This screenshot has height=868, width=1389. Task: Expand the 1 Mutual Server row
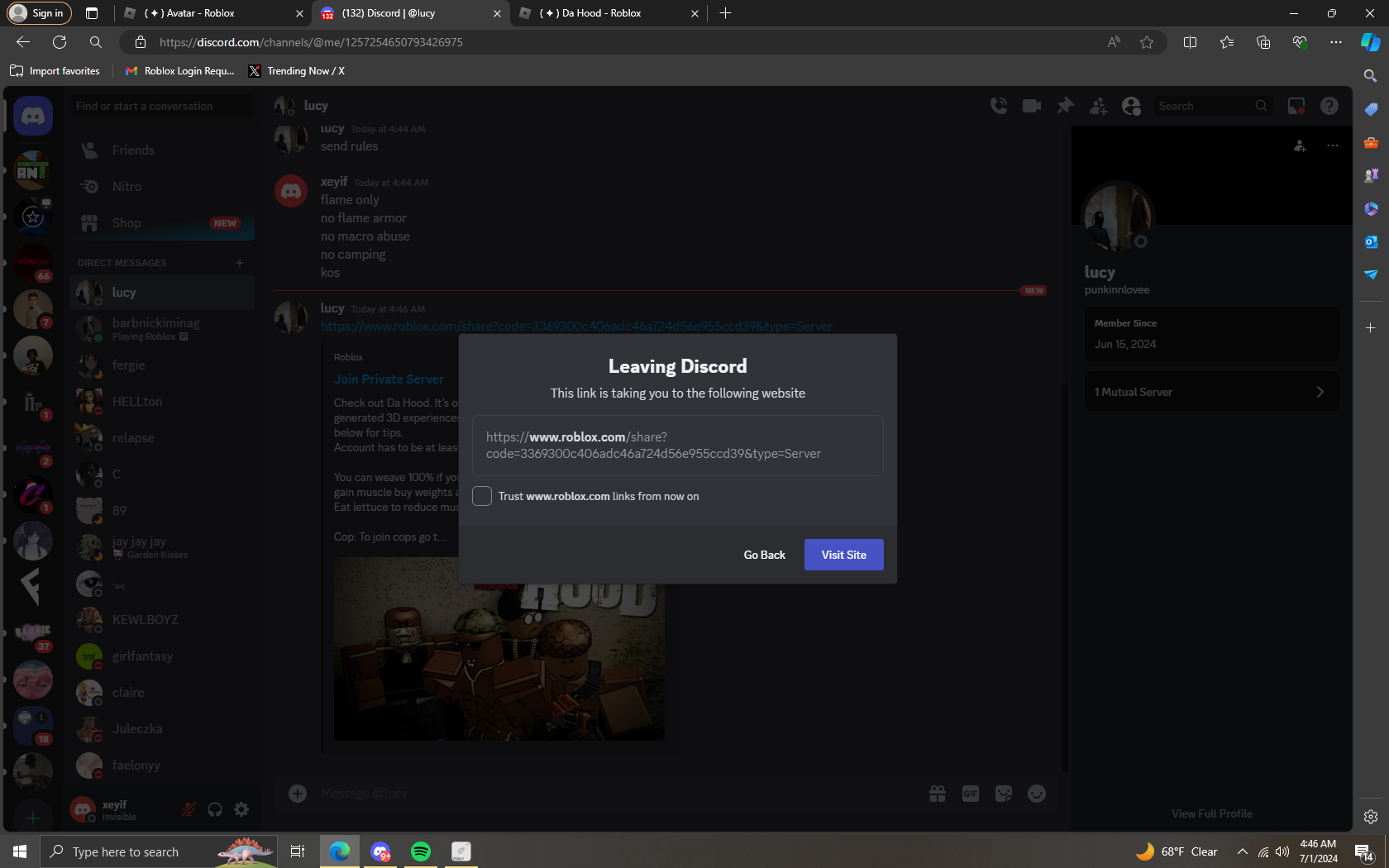tap(1212, 392)
